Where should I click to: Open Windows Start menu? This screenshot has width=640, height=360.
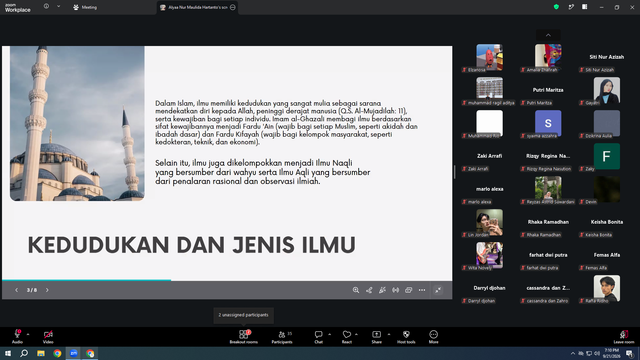(8, 353)
